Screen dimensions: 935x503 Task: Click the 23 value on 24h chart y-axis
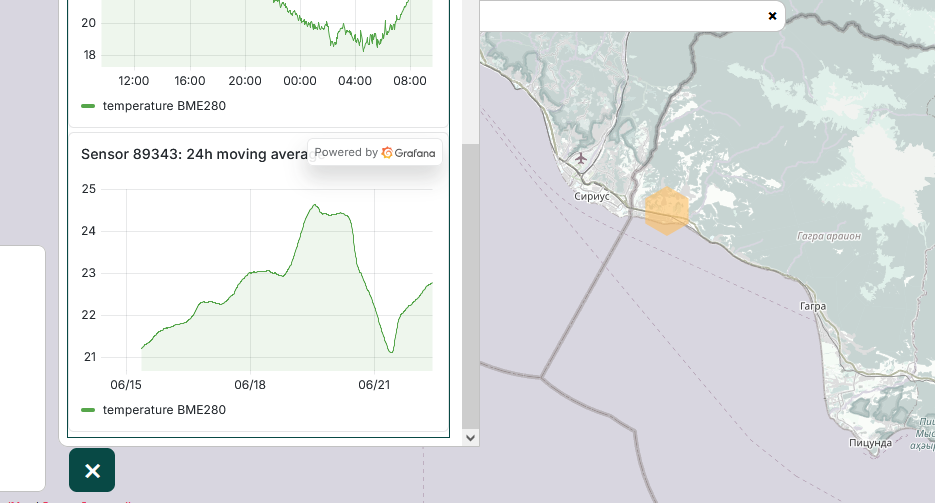click(x=89, y=273)
